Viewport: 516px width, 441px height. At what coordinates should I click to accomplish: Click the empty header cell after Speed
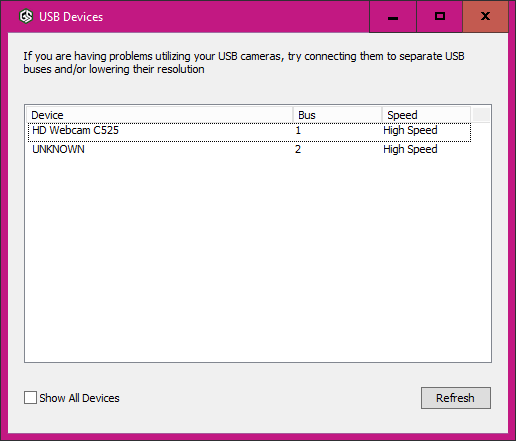coord(481,115)
